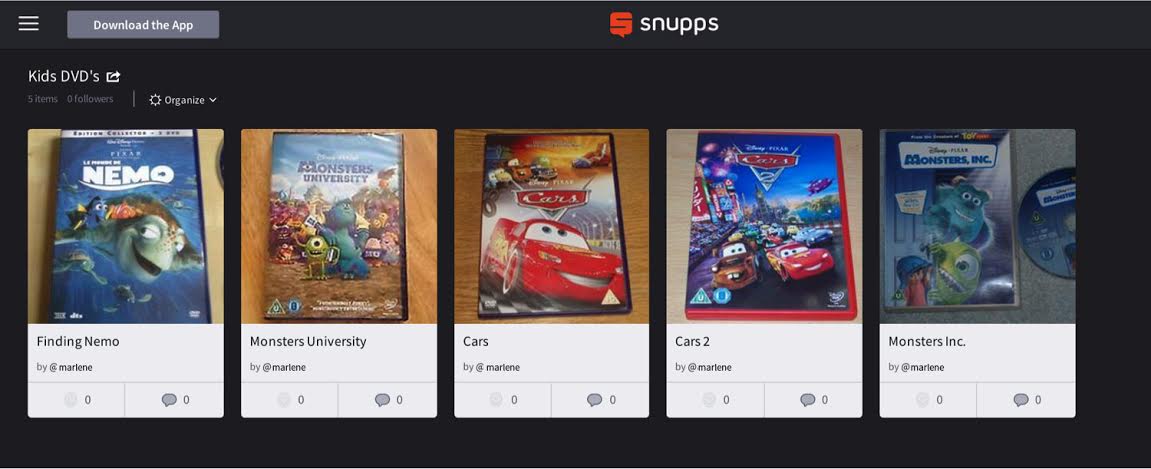Open the Monsters Inc. DVD photo
Viewport: 1151px width, 469px height.
(978, 226)
